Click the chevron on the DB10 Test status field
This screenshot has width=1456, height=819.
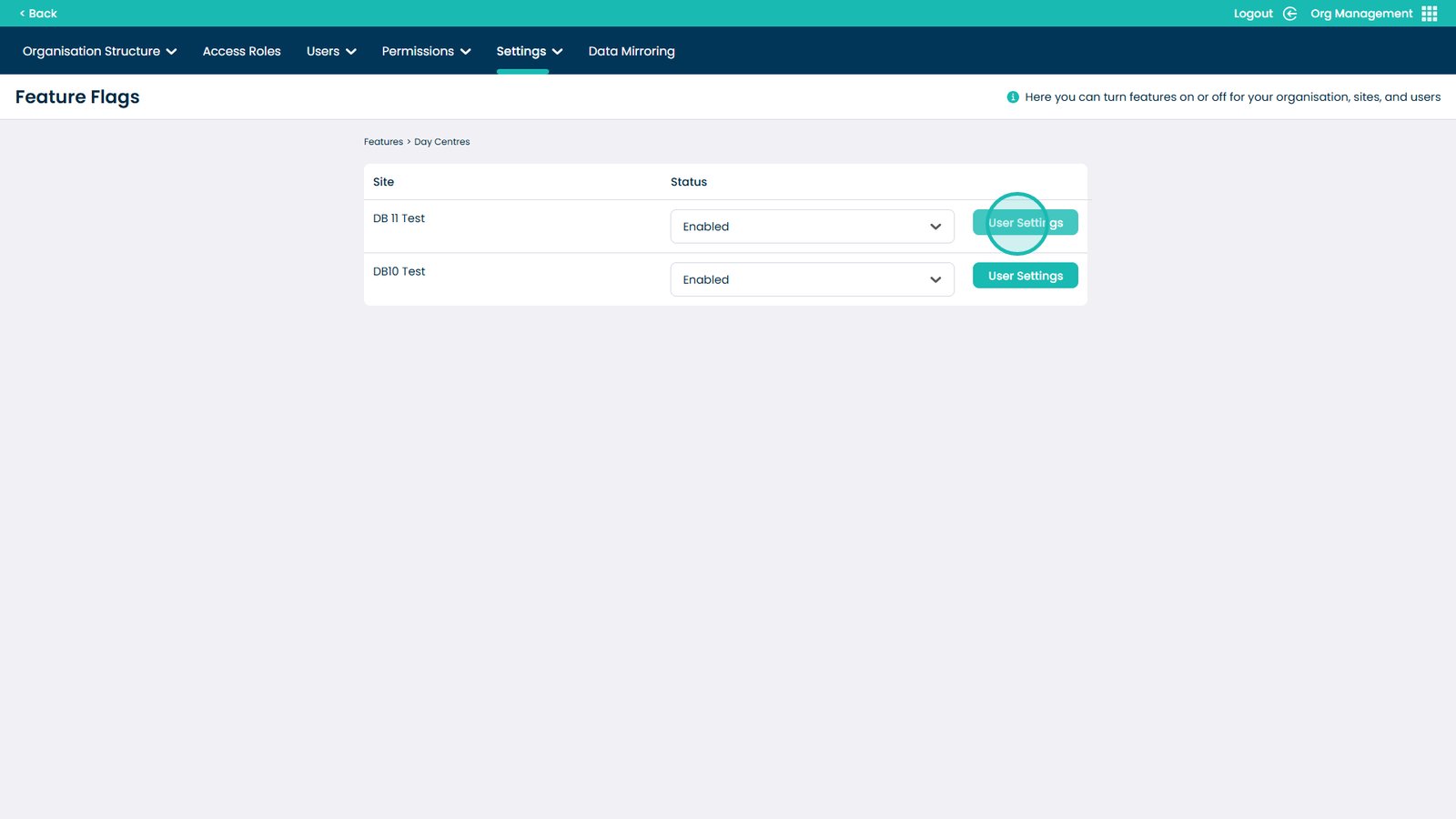pos(935,279)
